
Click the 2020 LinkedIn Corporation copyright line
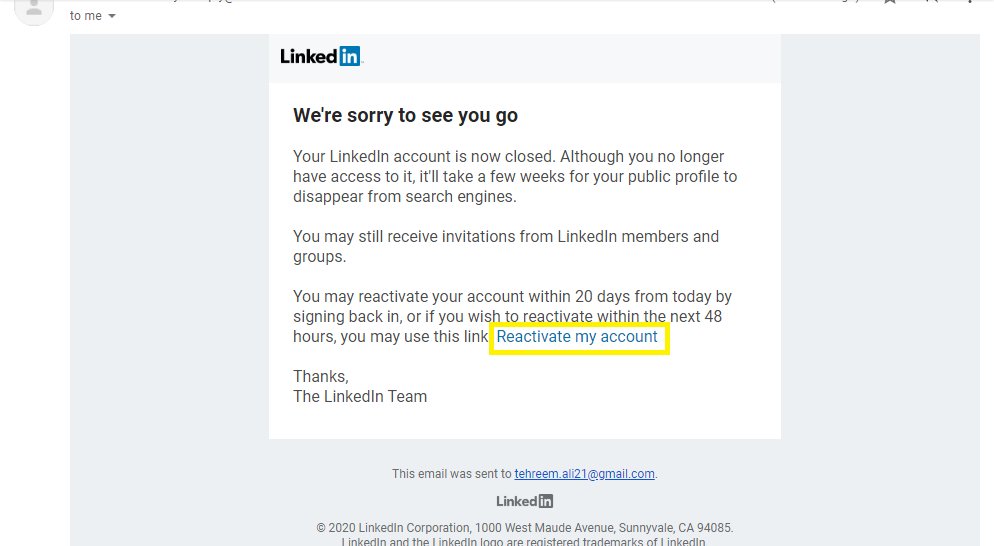524,528
